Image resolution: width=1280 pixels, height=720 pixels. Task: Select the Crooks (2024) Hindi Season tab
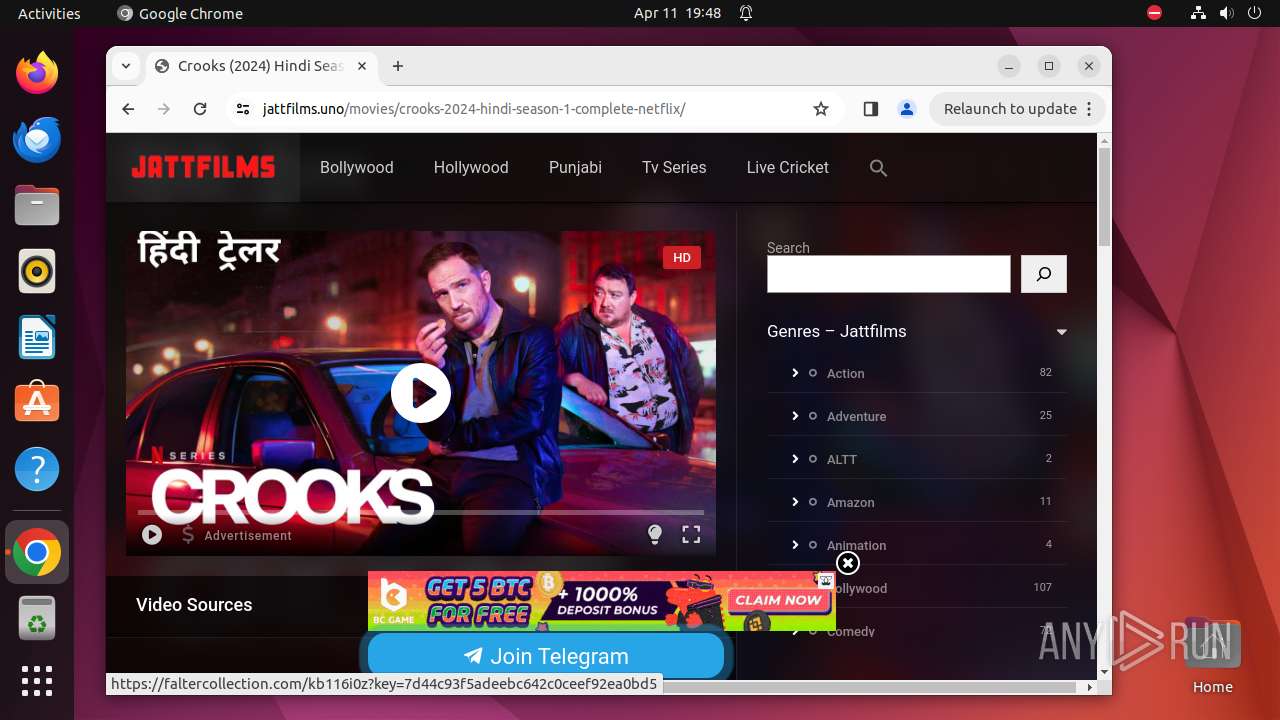263,66
